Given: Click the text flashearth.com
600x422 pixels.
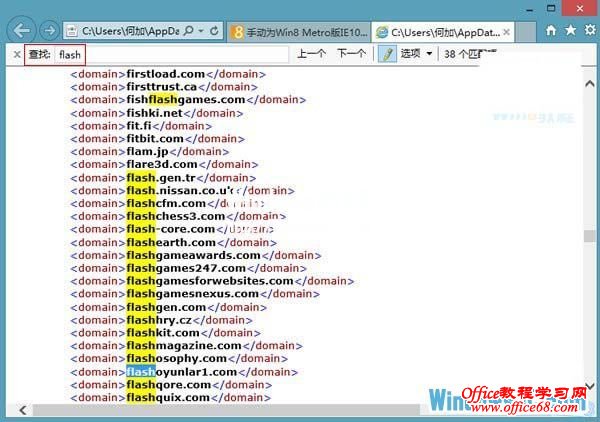Looking at the screenshot, I should [171, 243].
